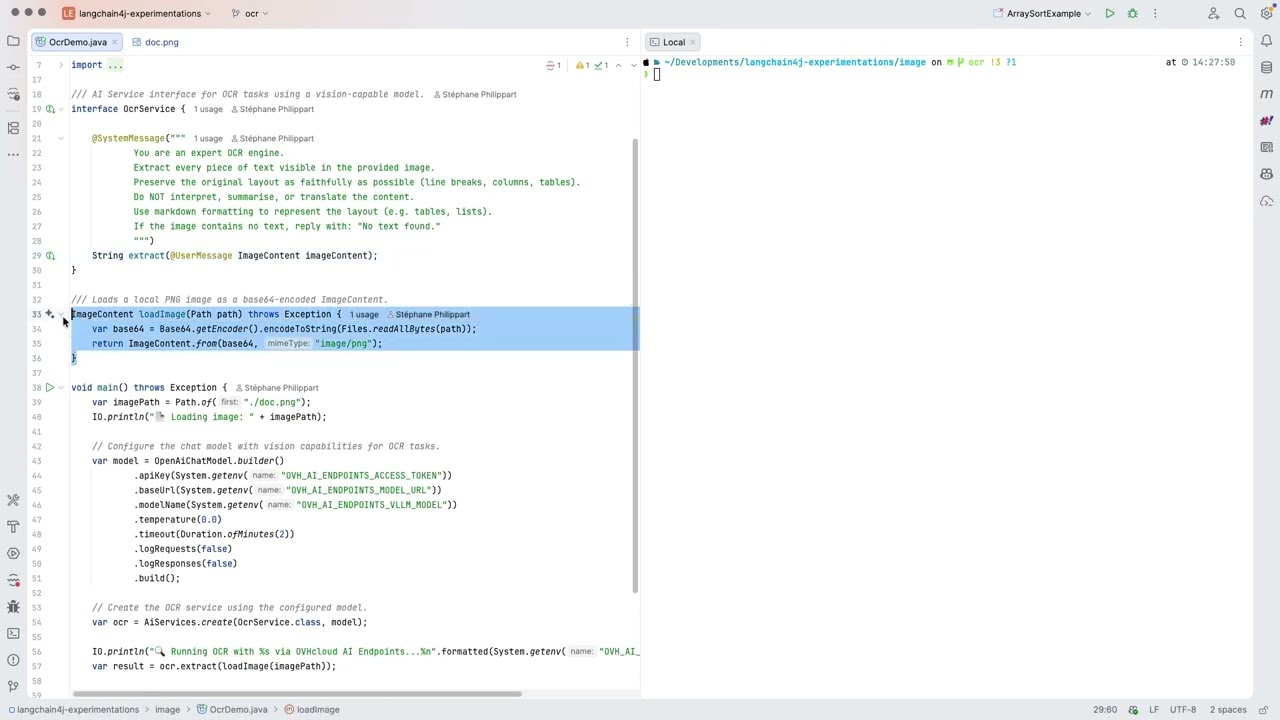Image resolution: width=1280 pixels, height=720 pixels.
Task: Switch to the doc.png editor tab
Action: (154, 42)
